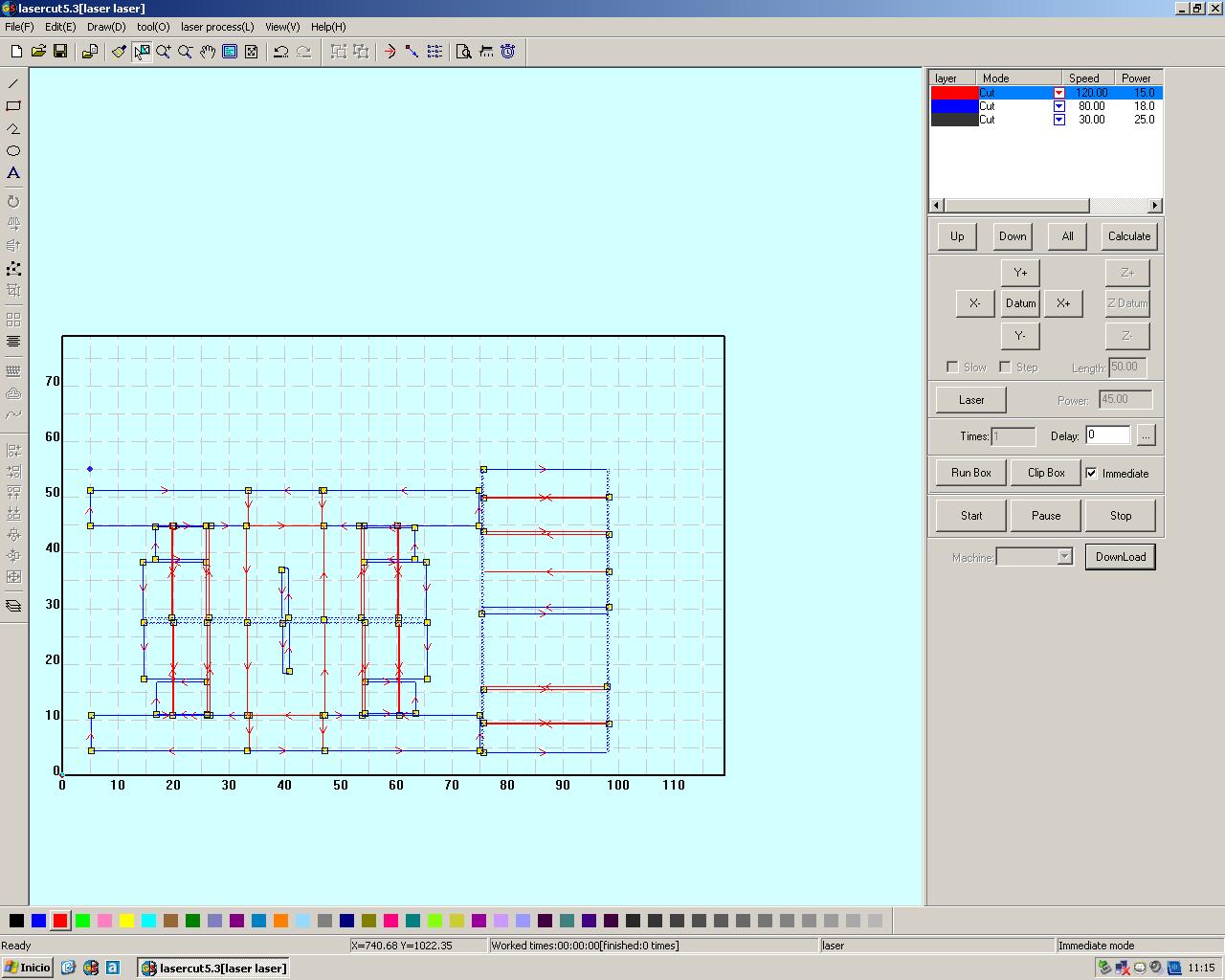Toggle the Immediate checkbox
This screenshot has height=980, width=1225.
point(1091,473)
